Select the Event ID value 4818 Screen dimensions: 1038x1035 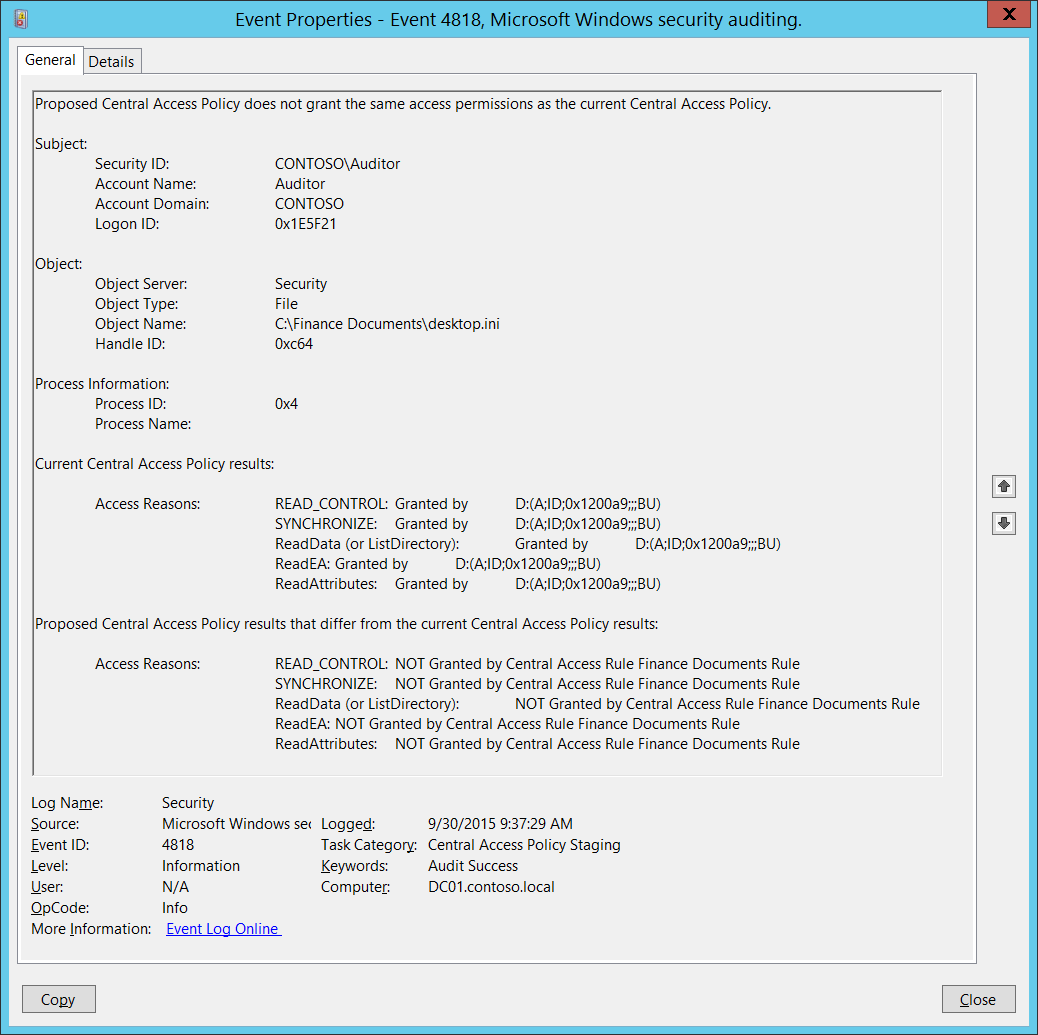178,845
